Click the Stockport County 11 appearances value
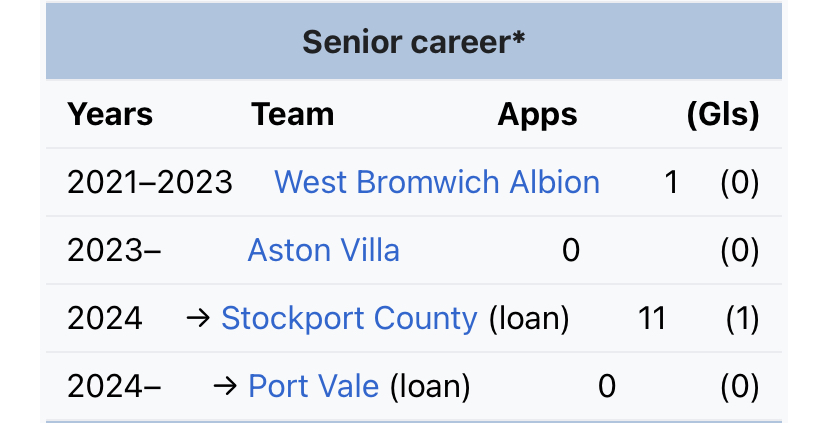The image size is (828, 423). pyautogui.click(x=652, y=318)
